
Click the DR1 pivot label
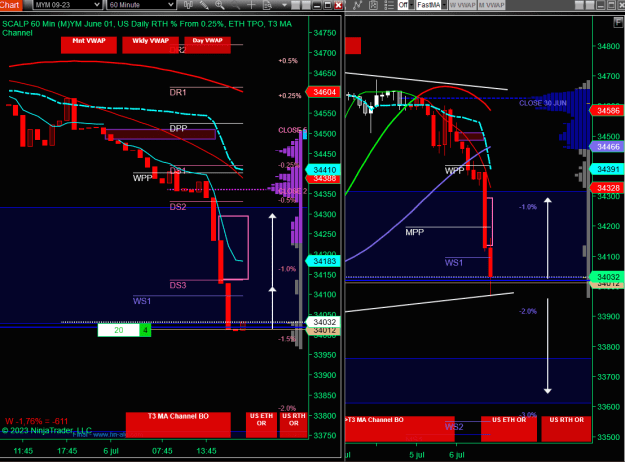pyautogui.click(x=178, y=92)
